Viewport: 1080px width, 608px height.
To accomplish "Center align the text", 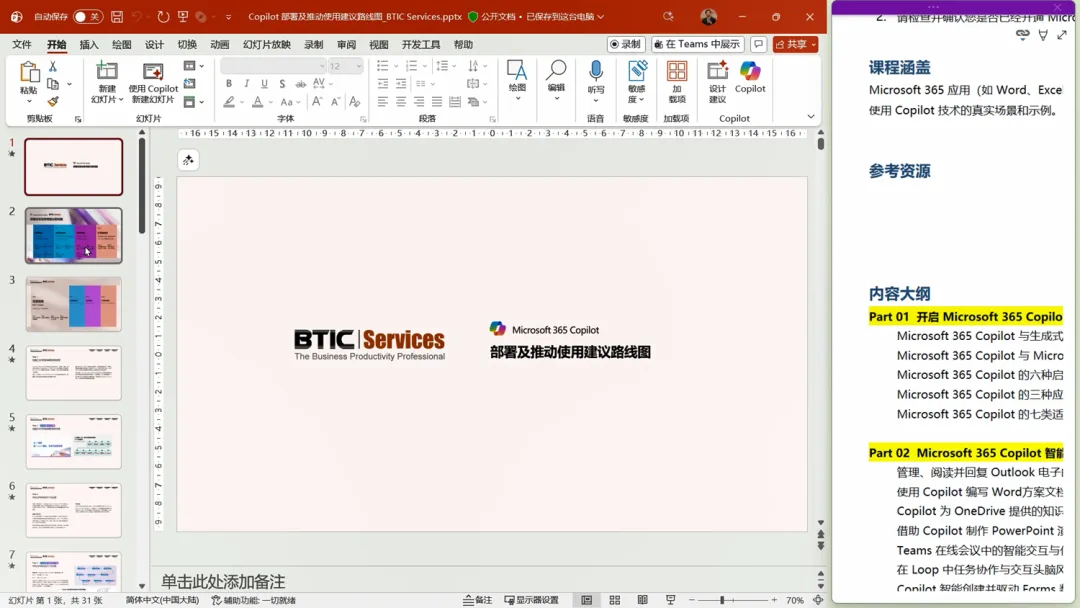I will [401, 102].
